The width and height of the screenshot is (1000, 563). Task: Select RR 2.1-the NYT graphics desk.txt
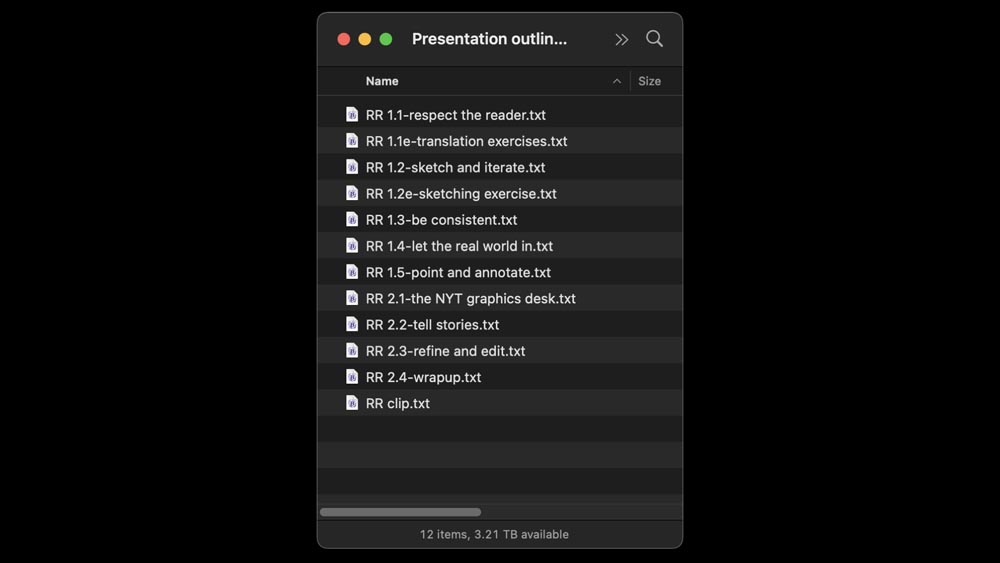click(x=470, y=298)
